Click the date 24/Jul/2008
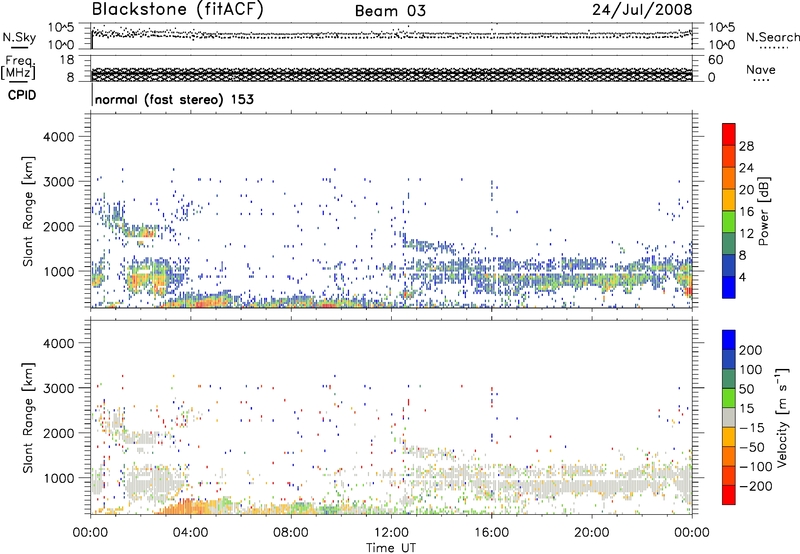The height and width of the screenshot is (554, 800). pos(642,9)
